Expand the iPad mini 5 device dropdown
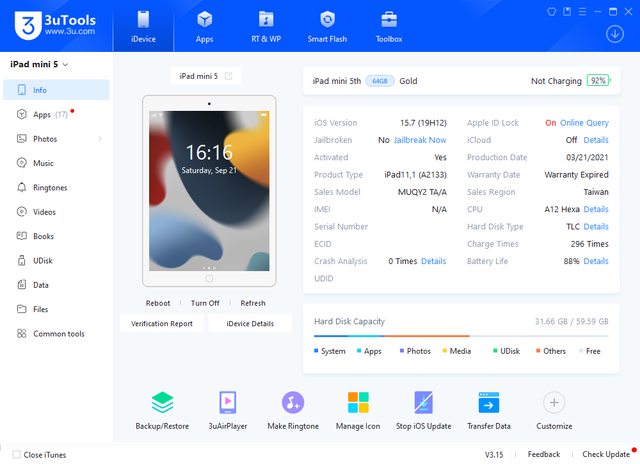640x464 pixels. [x=66, y=64]
